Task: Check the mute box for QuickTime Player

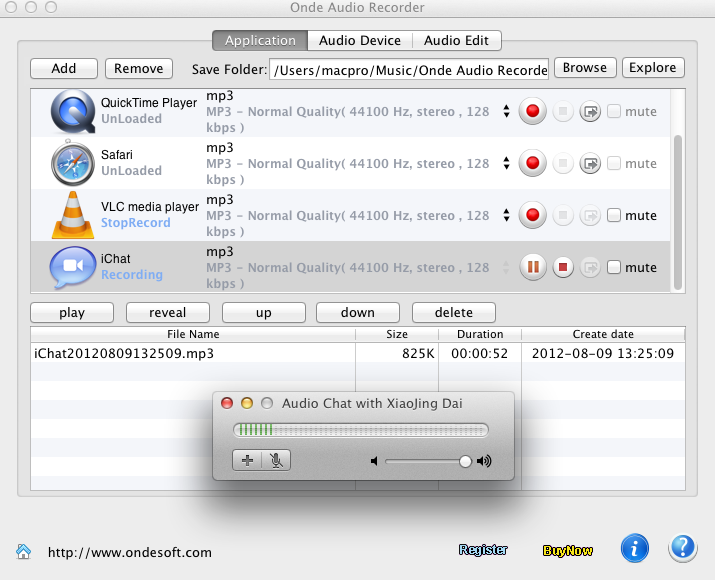Action: click(614, 112)
